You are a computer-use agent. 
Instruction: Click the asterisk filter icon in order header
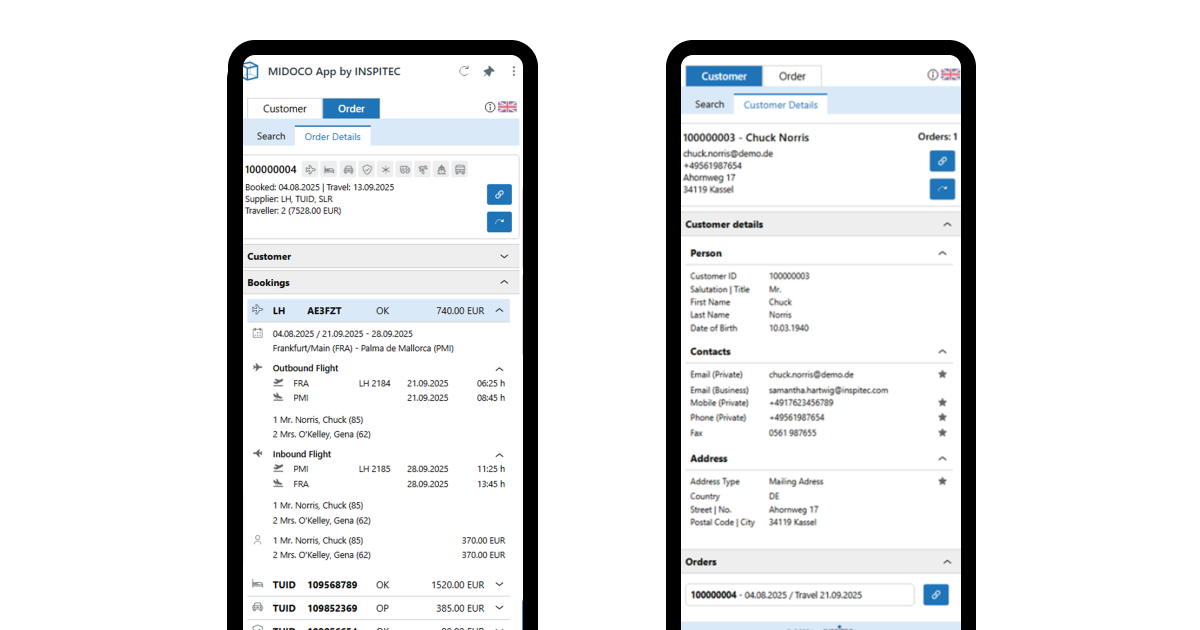click(385, 169)
